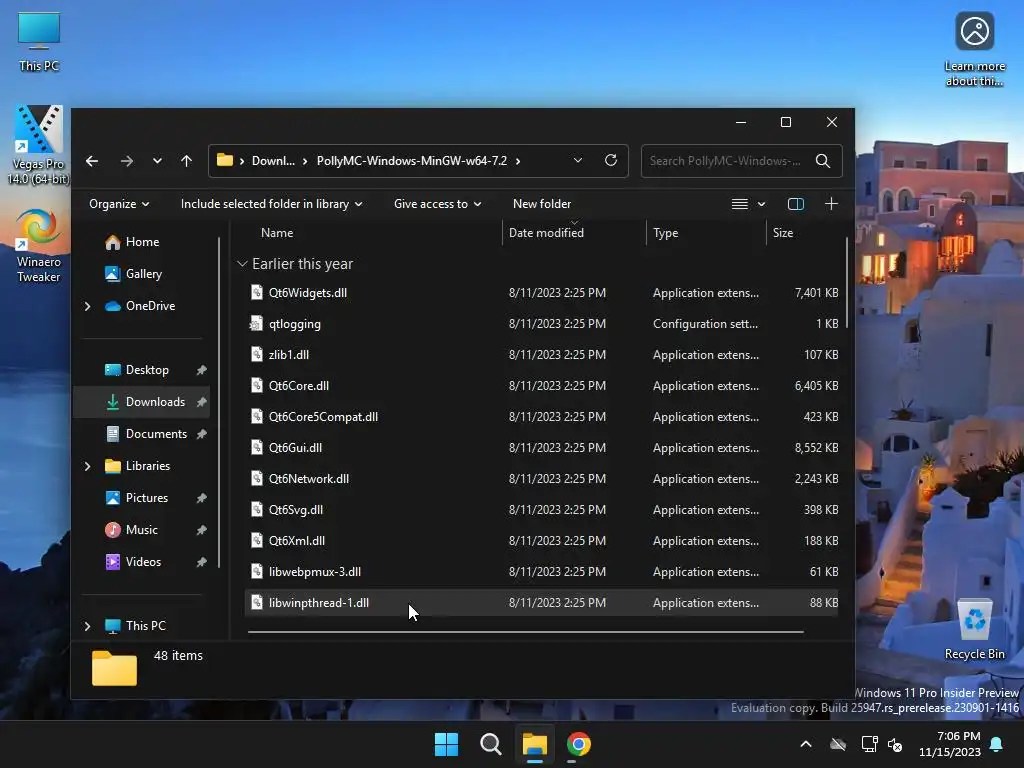Select the Qt6Xml.dll file
1024x768 pixels.
(541, 541)
